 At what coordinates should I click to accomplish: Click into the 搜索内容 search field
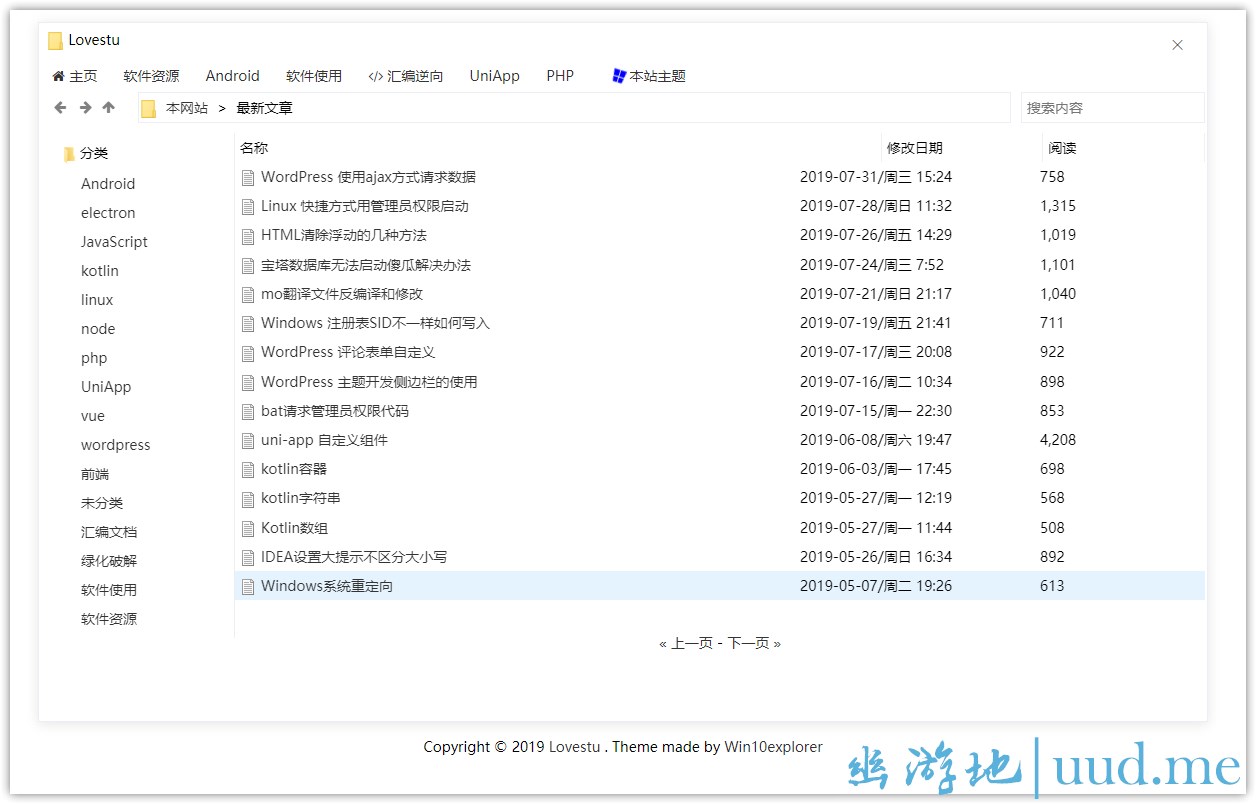(x=1110, y=108)
